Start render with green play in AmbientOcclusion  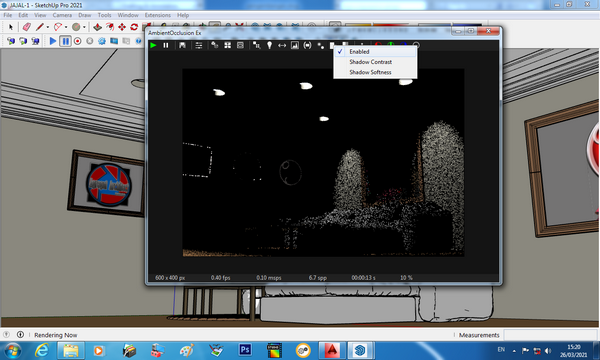point(153,46)
